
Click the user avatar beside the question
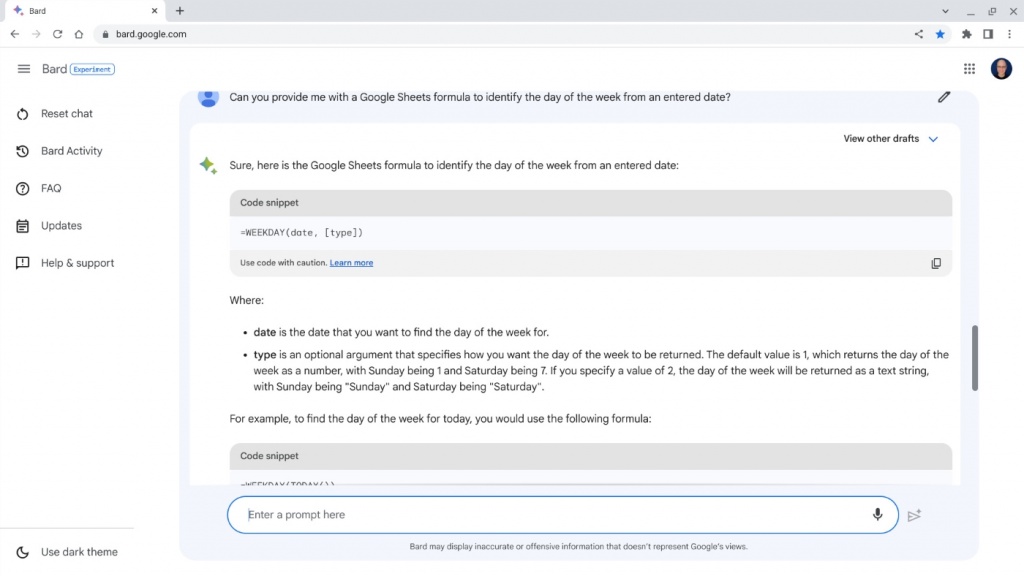(208, 97)
